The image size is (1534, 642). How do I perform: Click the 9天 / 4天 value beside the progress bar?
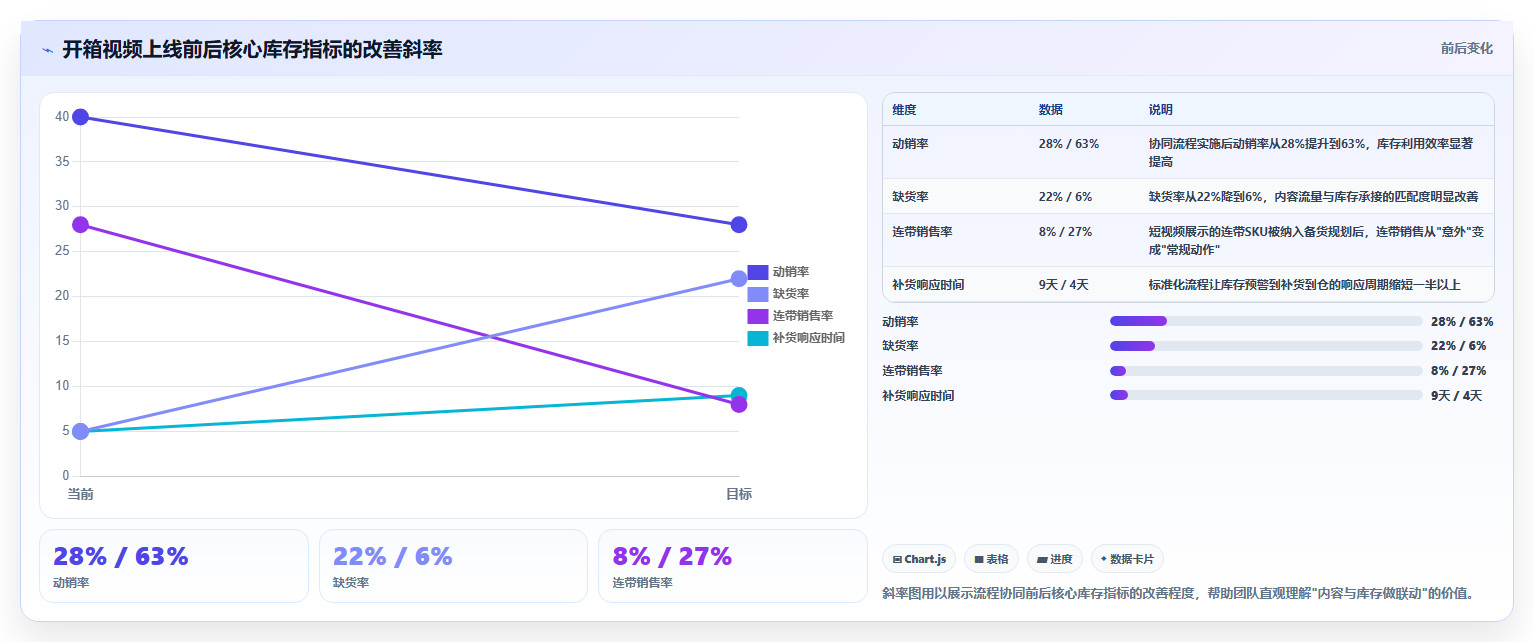(x=1456, y=395)
